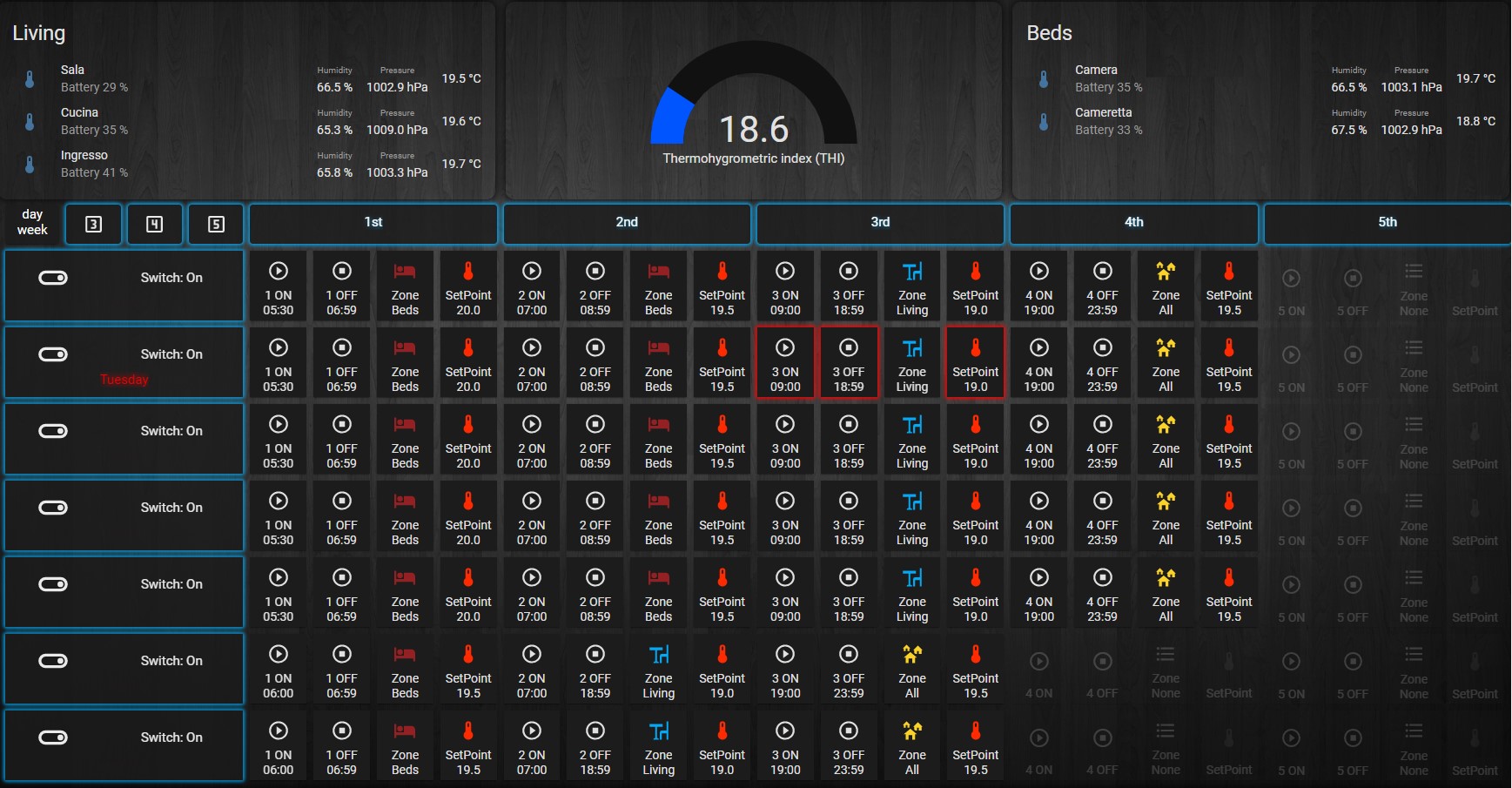The image size is (1512, 788).
Task: Click Tuesday's dimmed Zone None cell
Action: (x=1414, y=363)
